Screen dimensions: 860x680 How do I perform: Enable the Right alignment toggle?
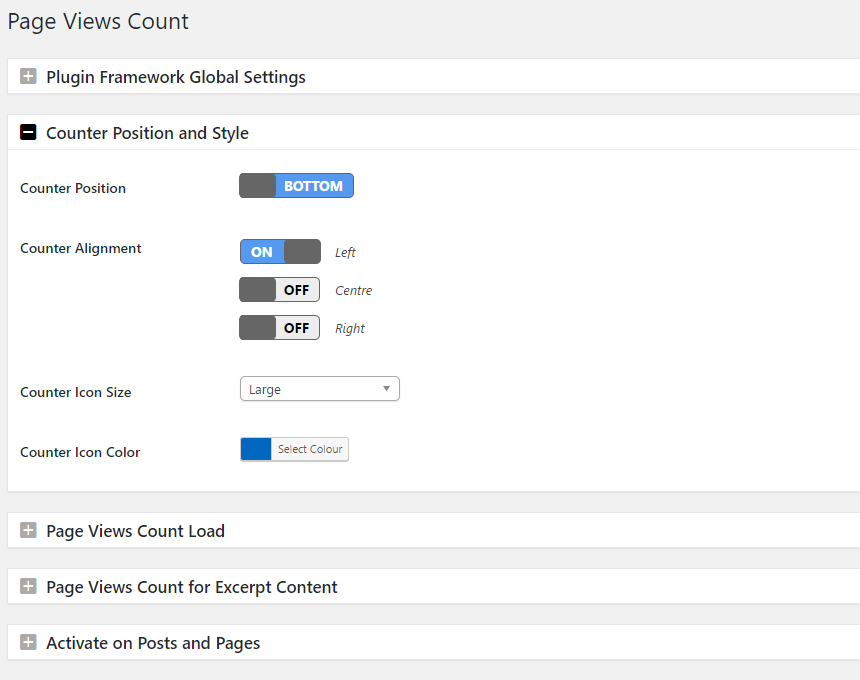(279, 328)
